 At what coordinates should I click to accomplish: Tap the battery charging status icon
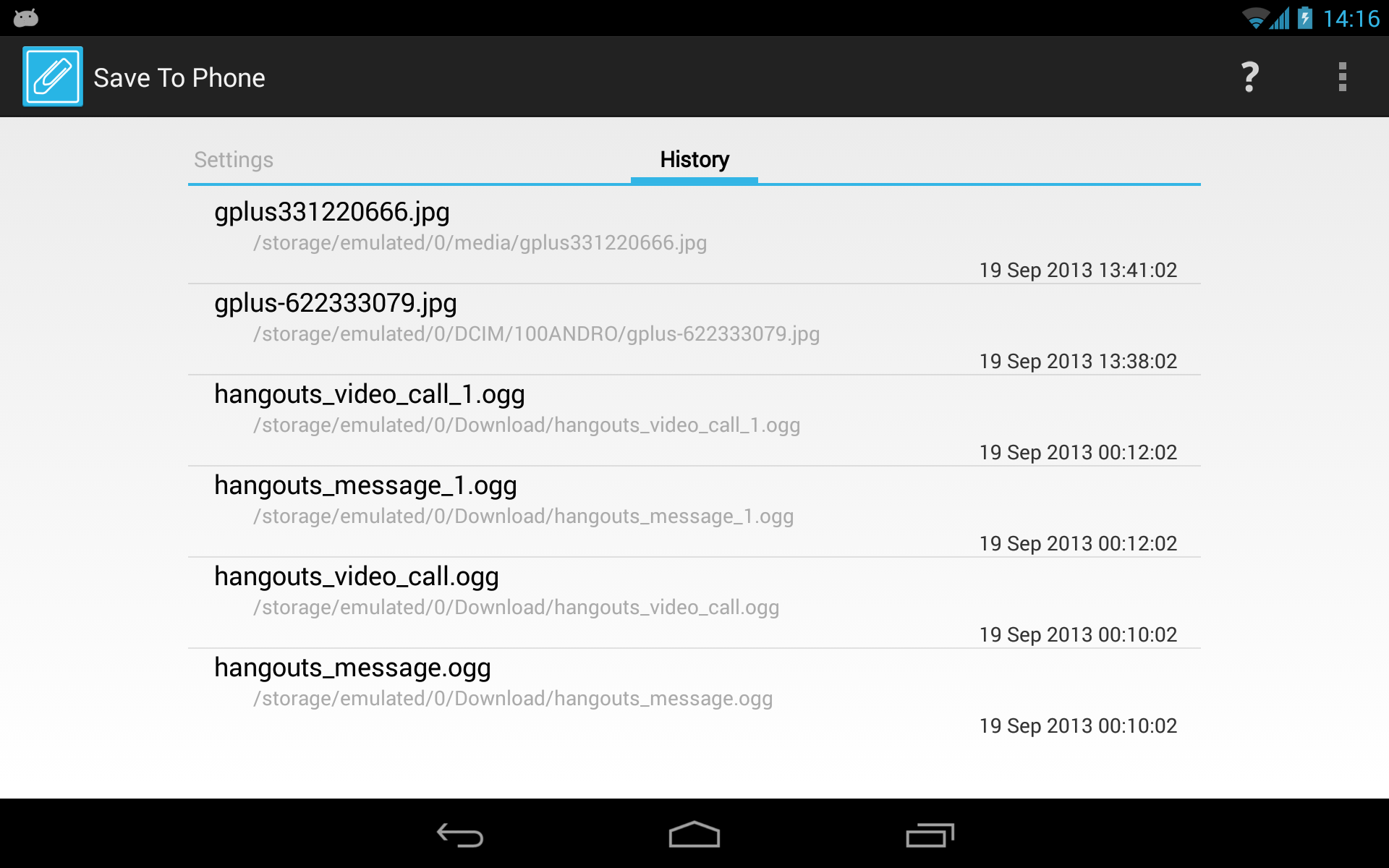pos(1305,18)
